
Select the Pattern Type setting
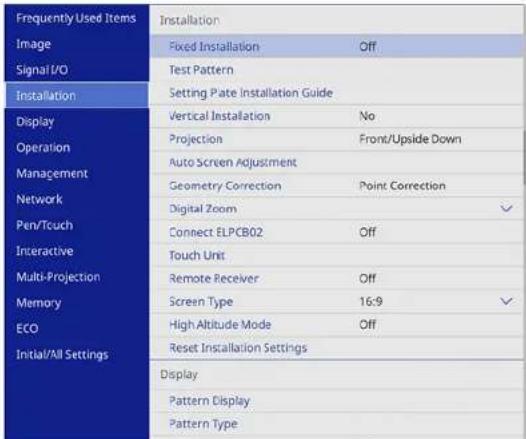point(337,424)
